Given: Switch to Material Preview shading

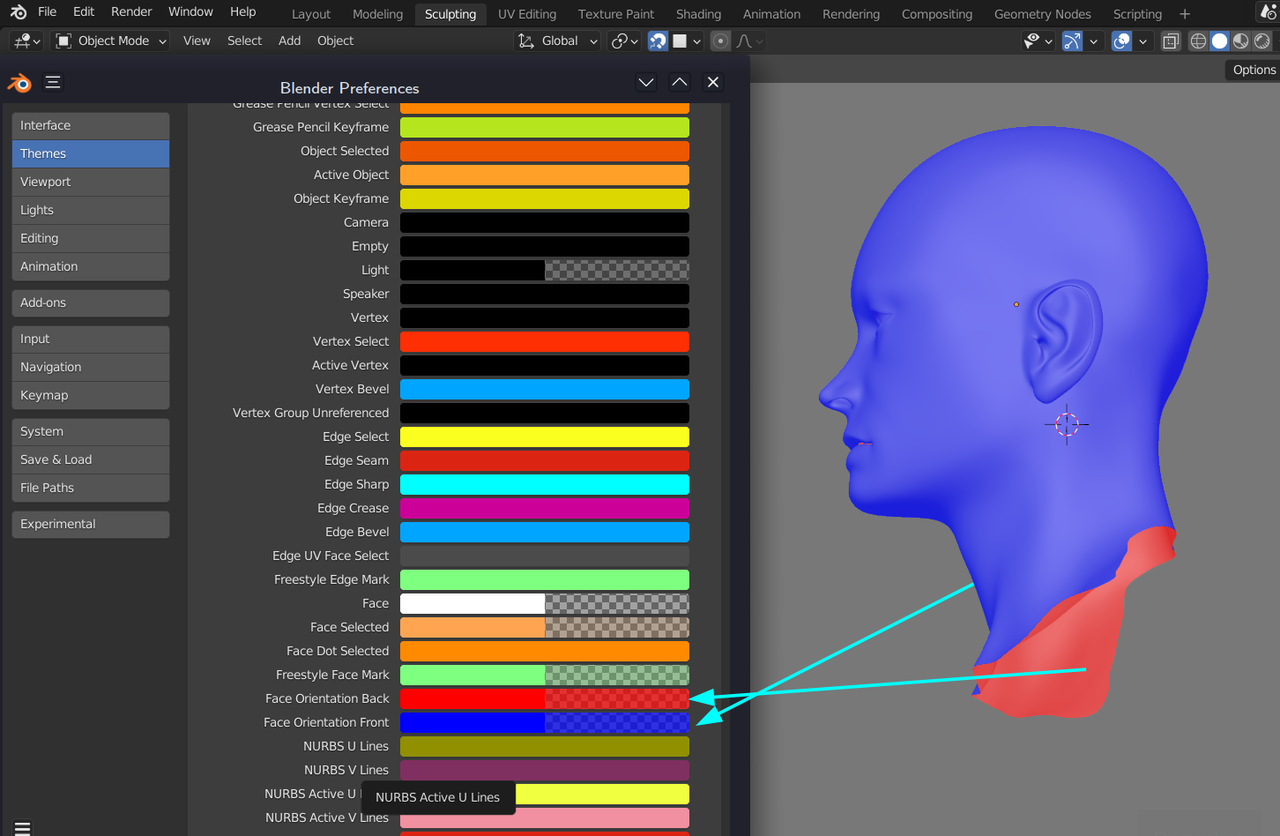Looking at the screenshot, I should (1241, 41).
